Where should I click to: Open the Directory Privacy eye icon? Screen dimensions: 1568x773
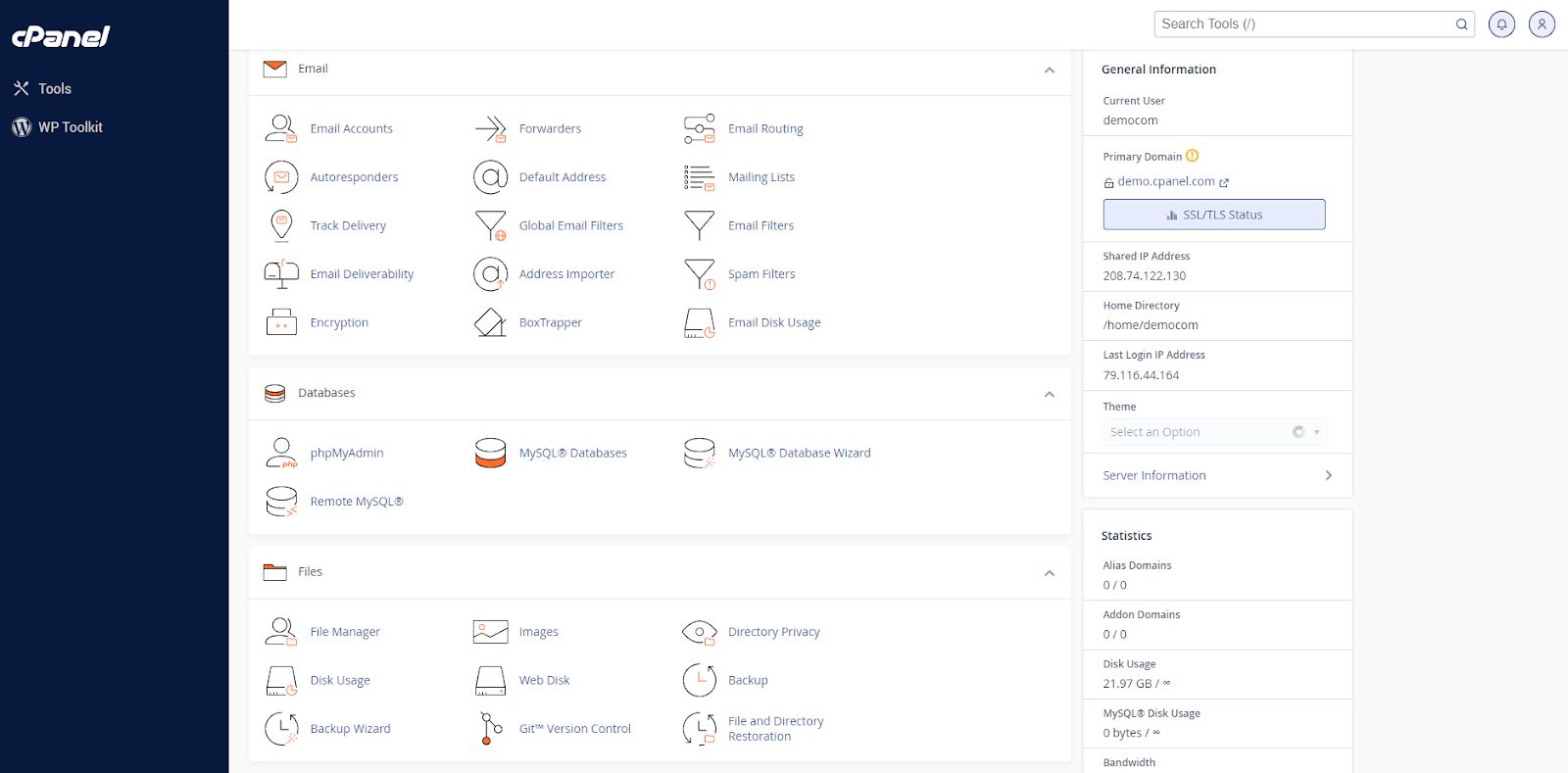point(699,632)
